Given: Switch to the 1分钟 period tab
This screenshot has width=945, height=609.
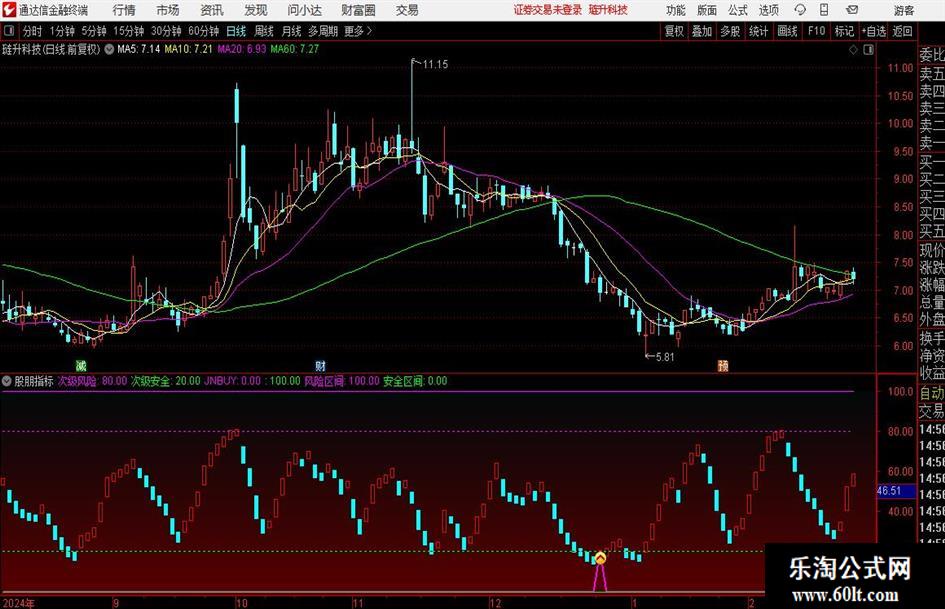Looking at the screenshot, I should 62,31.
